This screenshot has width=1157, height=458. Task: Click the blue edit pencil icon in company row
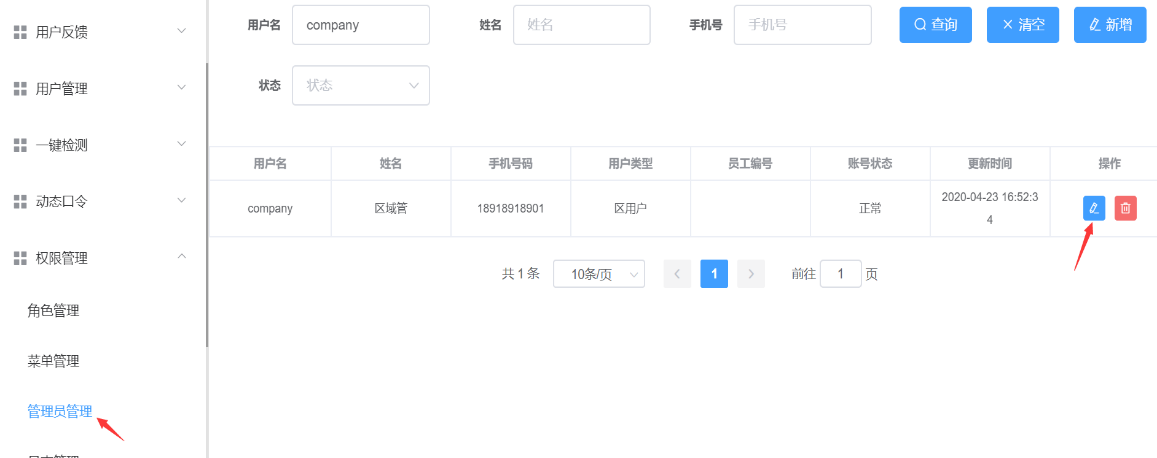[x=1094, y=208]
